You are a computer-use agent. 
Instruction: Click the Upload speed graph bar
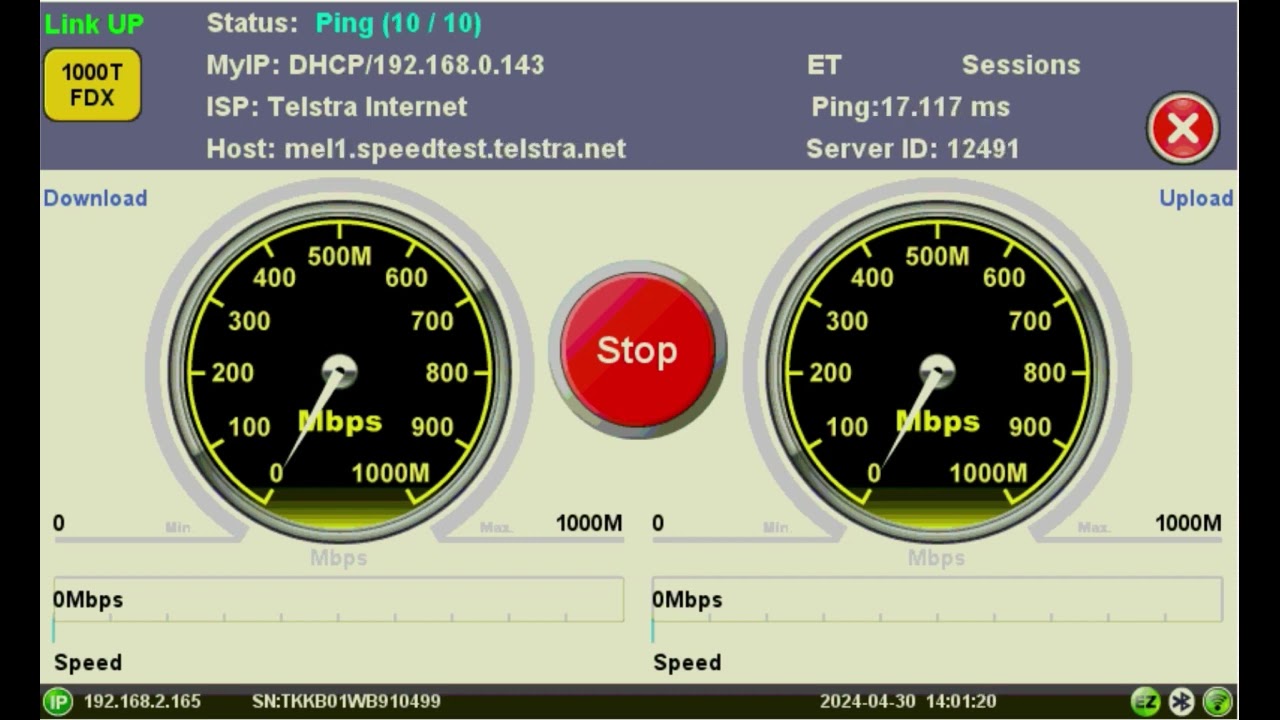tap(937, 599)
